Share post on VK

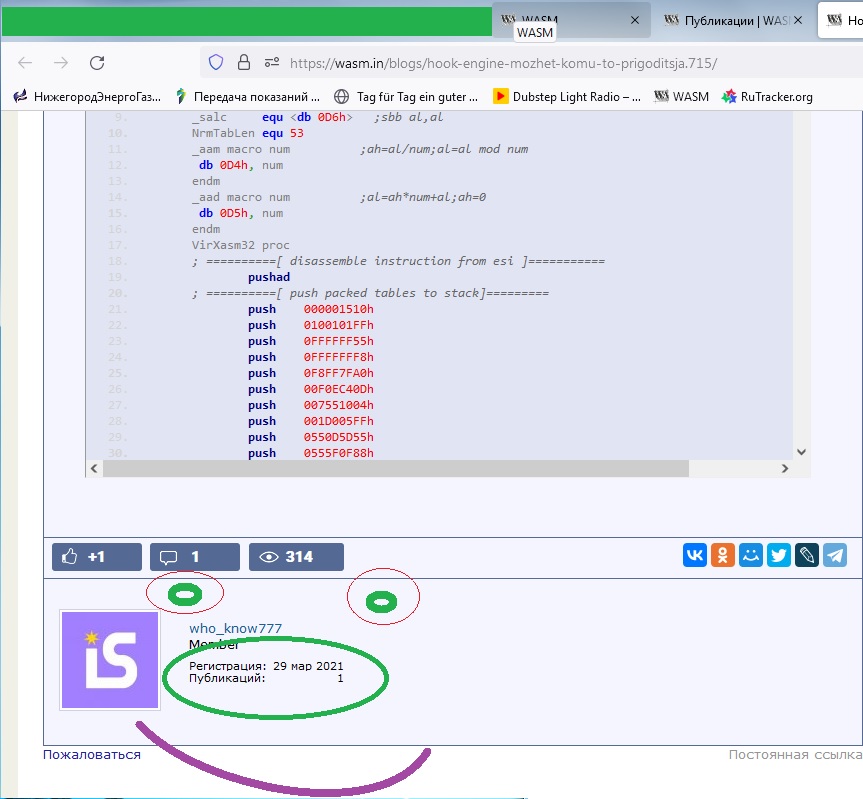(695, 556)
